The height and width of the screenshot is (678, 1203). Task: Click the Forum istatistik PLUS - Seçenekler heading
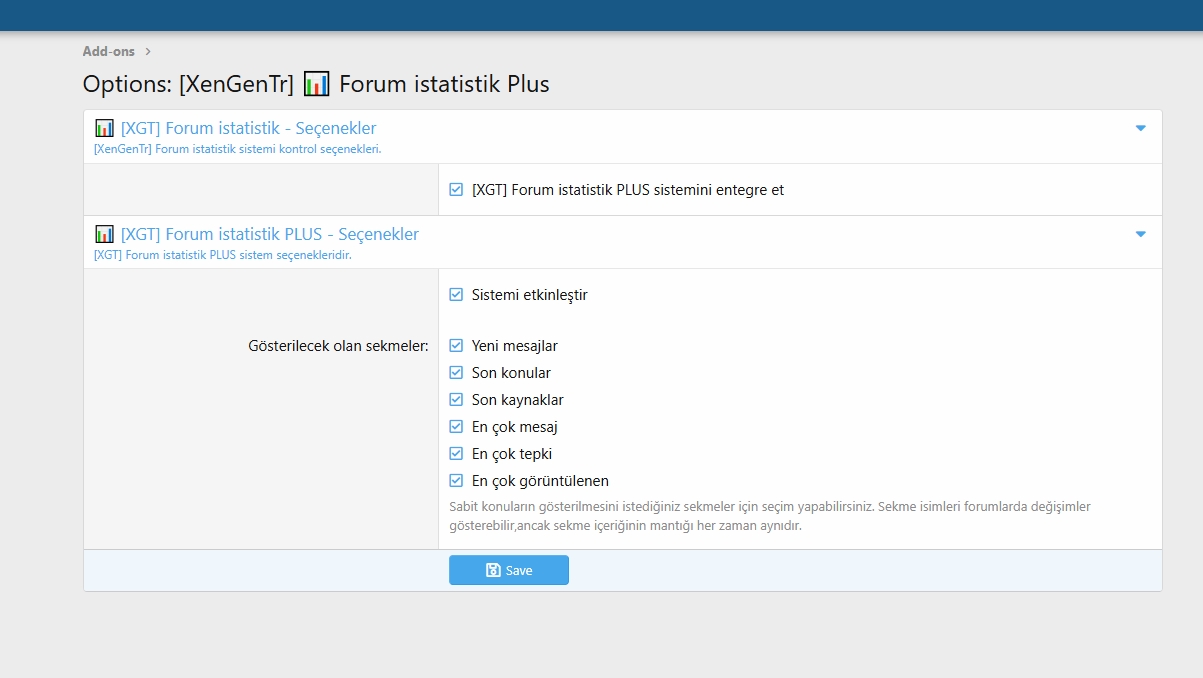270,234
